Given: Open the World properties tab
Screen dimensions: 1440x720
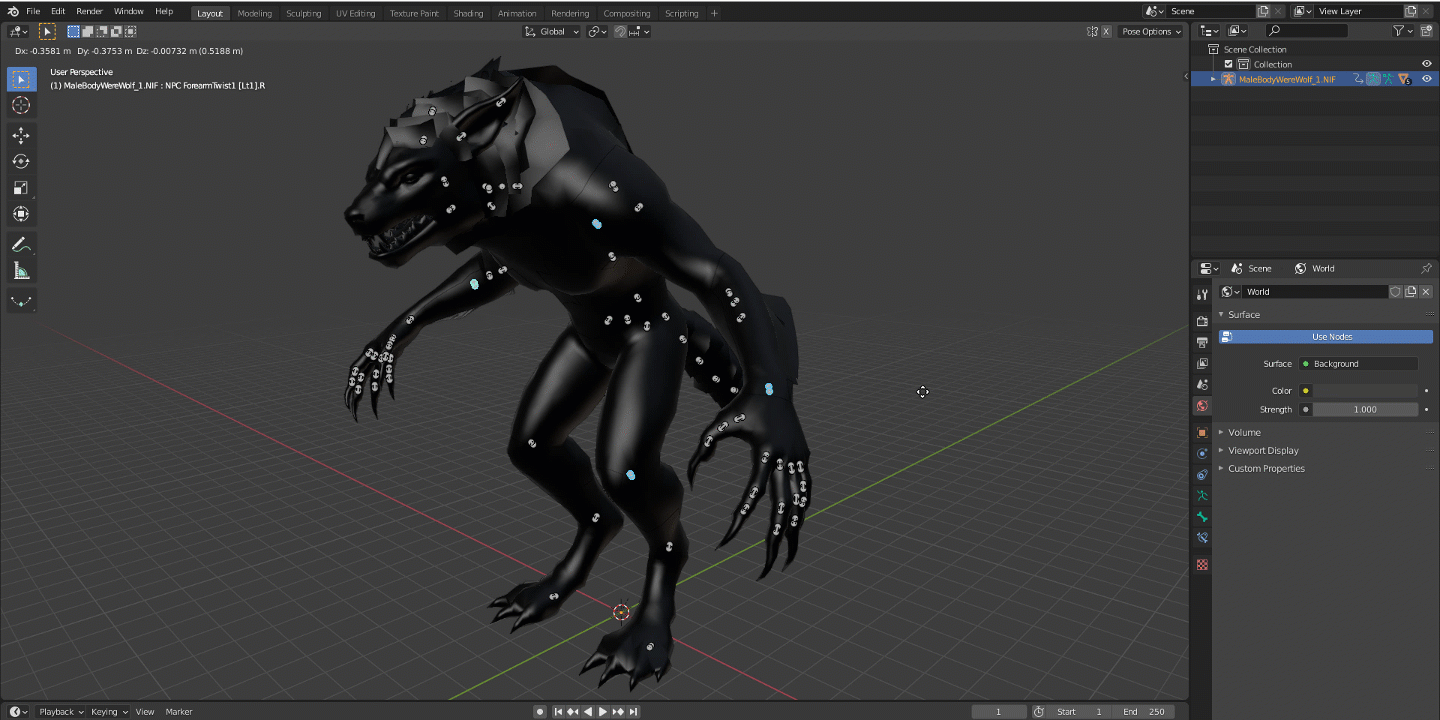Looking at the screenshot, I should pyautogui.click(x=1202, y=406).
